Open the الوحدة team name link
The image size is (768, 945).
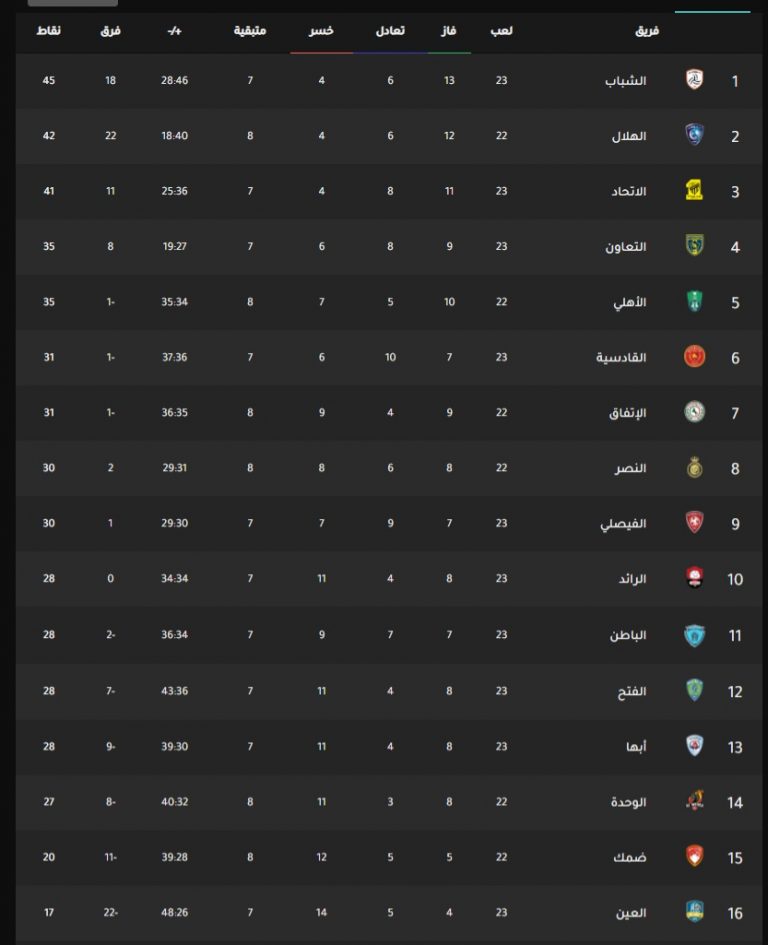[x=628, y=802]
